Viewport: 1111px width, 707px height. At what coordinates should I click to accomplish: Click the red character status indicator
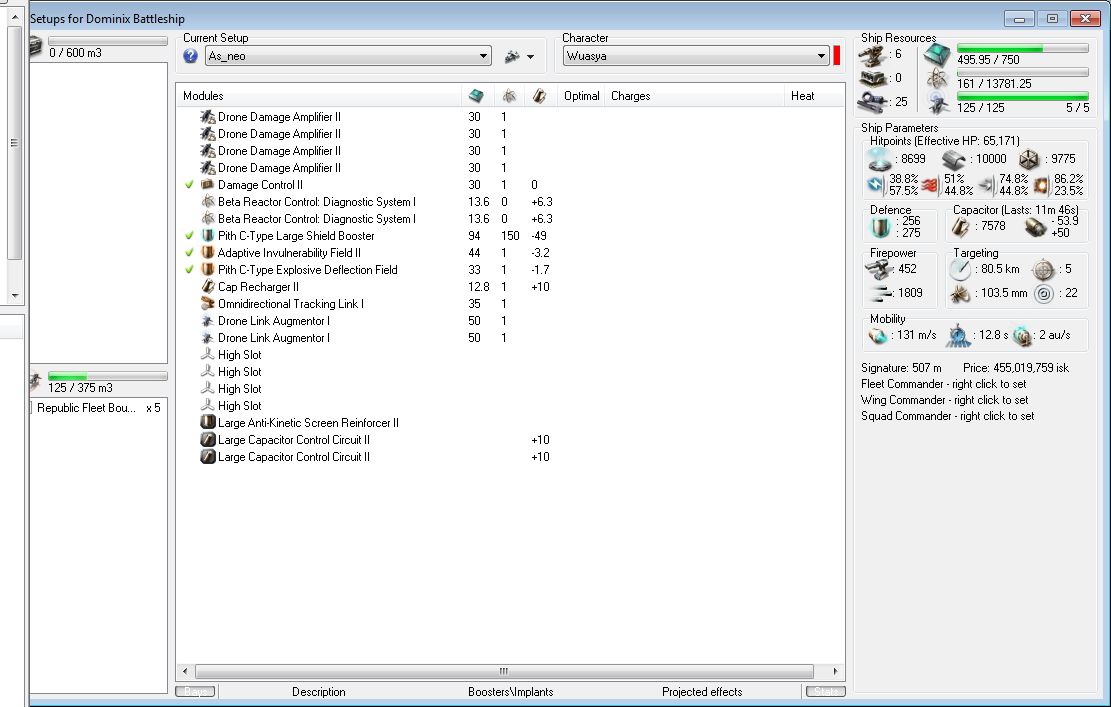pyautogui.click(x=837, y=55)
